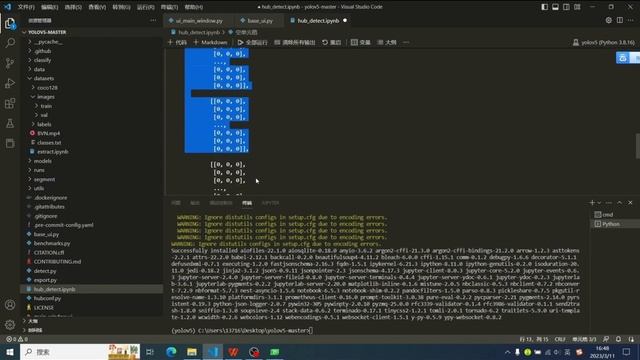This screenshot has width=640, height=360.
Task: Open the Terminal menu in menu bar
Action: pos(169,7)
